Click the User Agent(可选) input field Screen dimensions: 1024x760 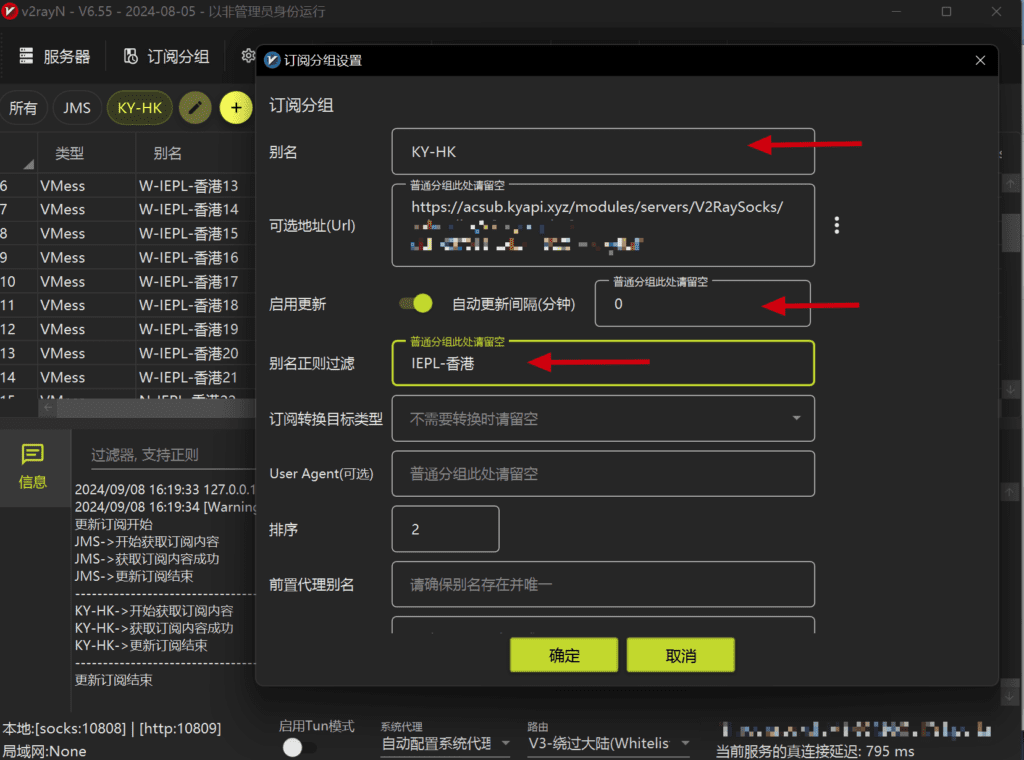(603, 474)
